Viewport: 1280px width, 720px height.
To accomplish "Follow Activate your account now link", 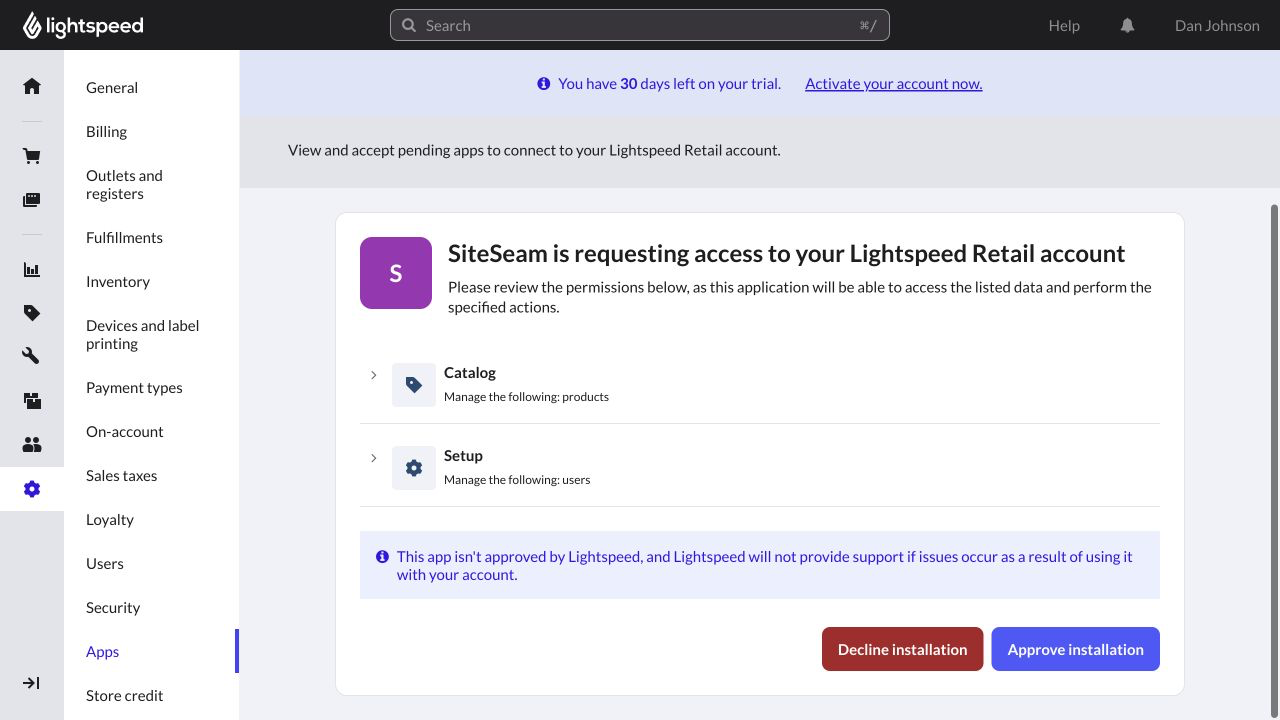I will (894, 84).
